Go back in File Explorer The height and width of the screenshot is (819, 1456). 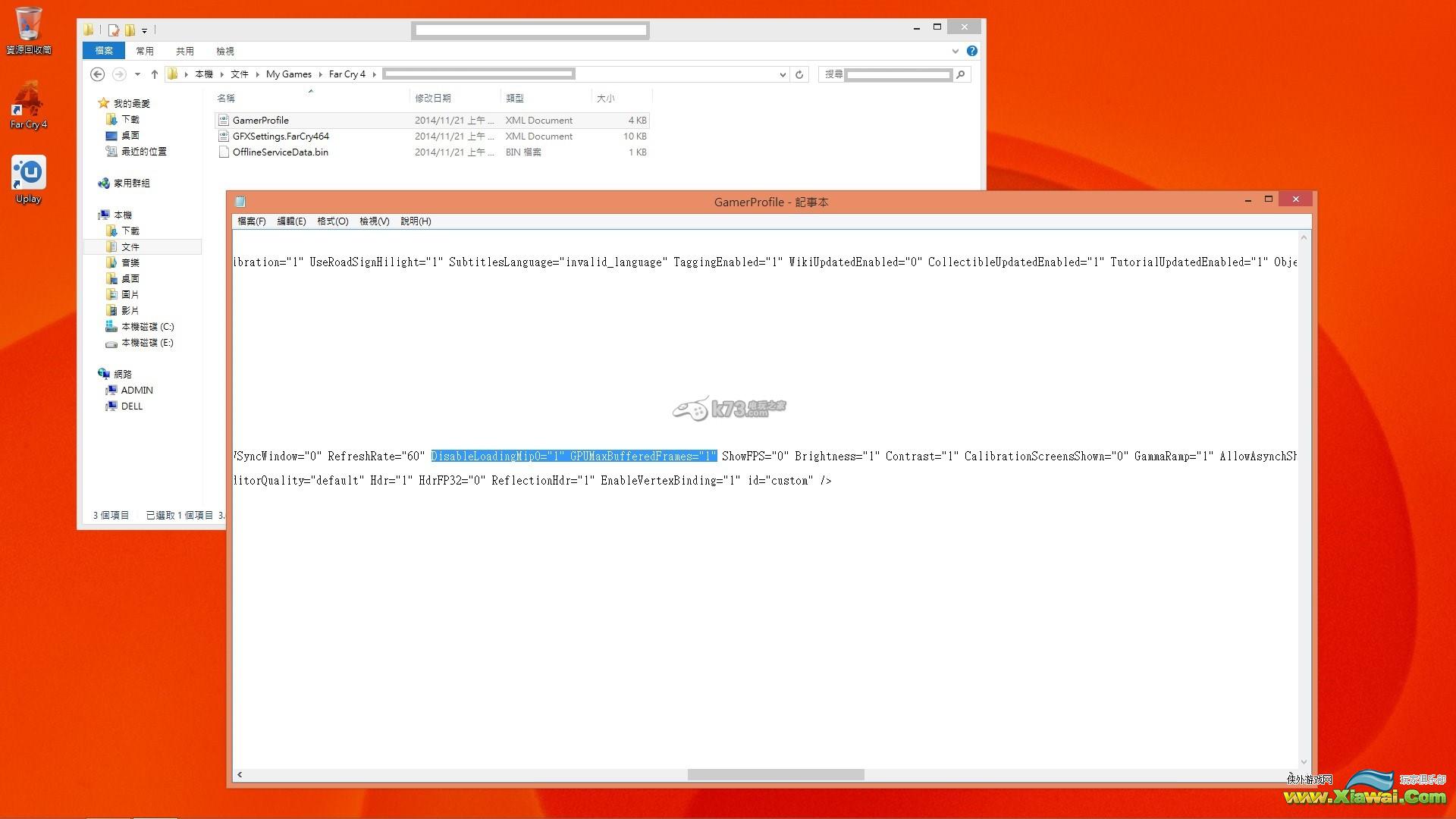97,74
